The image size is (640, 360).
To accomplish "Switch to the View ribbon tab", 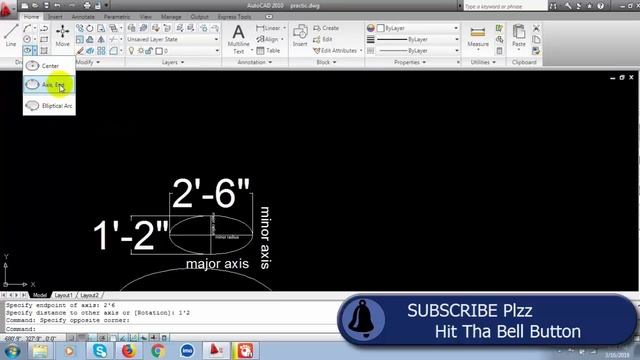I will [146, 17].
